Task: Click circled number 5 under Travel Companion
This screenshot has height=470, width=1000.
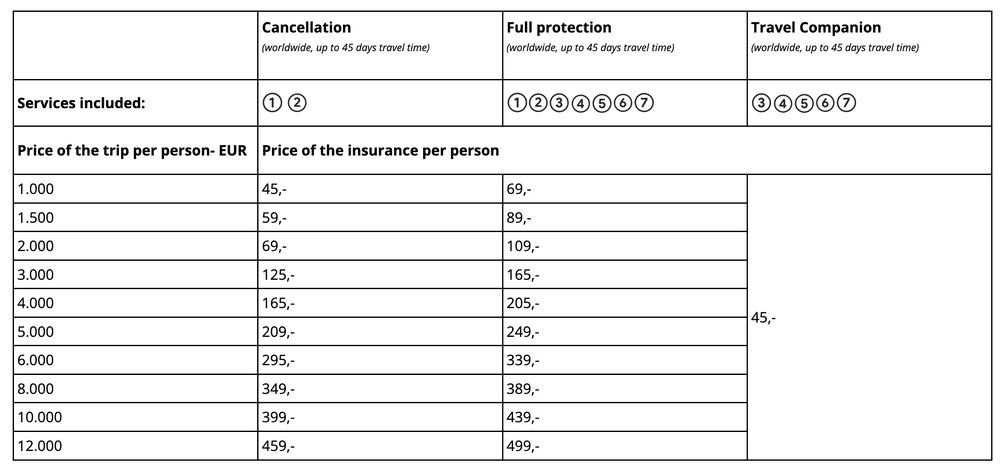Action: pos(805,102)
